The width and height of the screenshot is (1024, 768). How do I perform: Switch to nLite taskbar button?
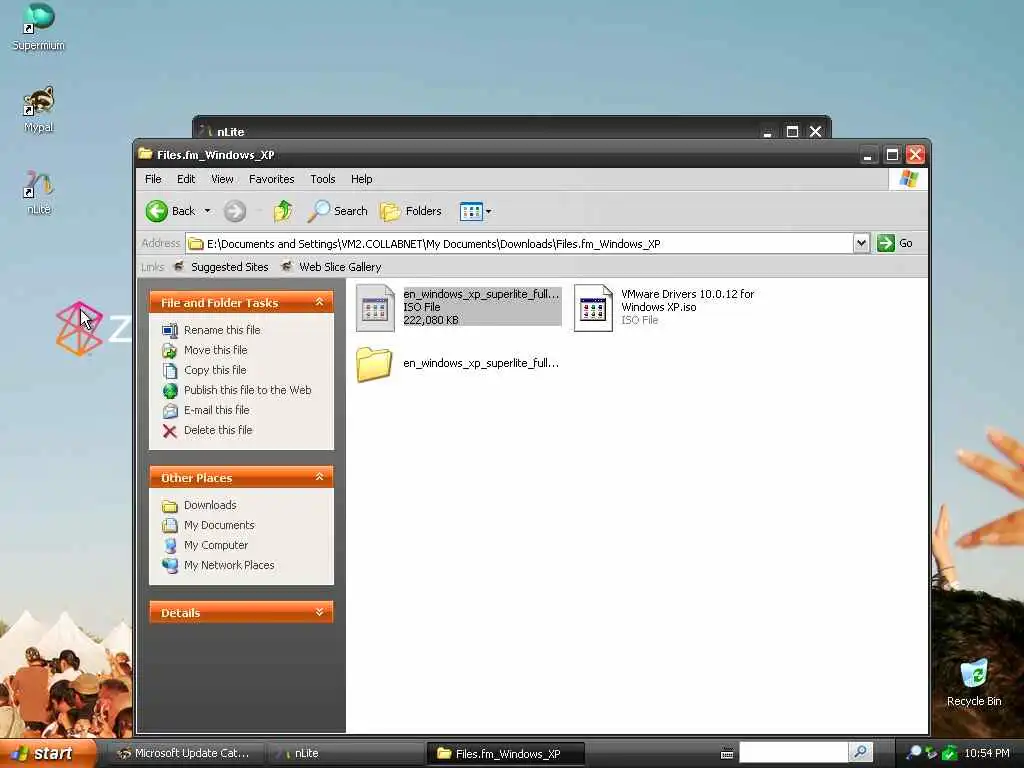(x=345, y=753)
